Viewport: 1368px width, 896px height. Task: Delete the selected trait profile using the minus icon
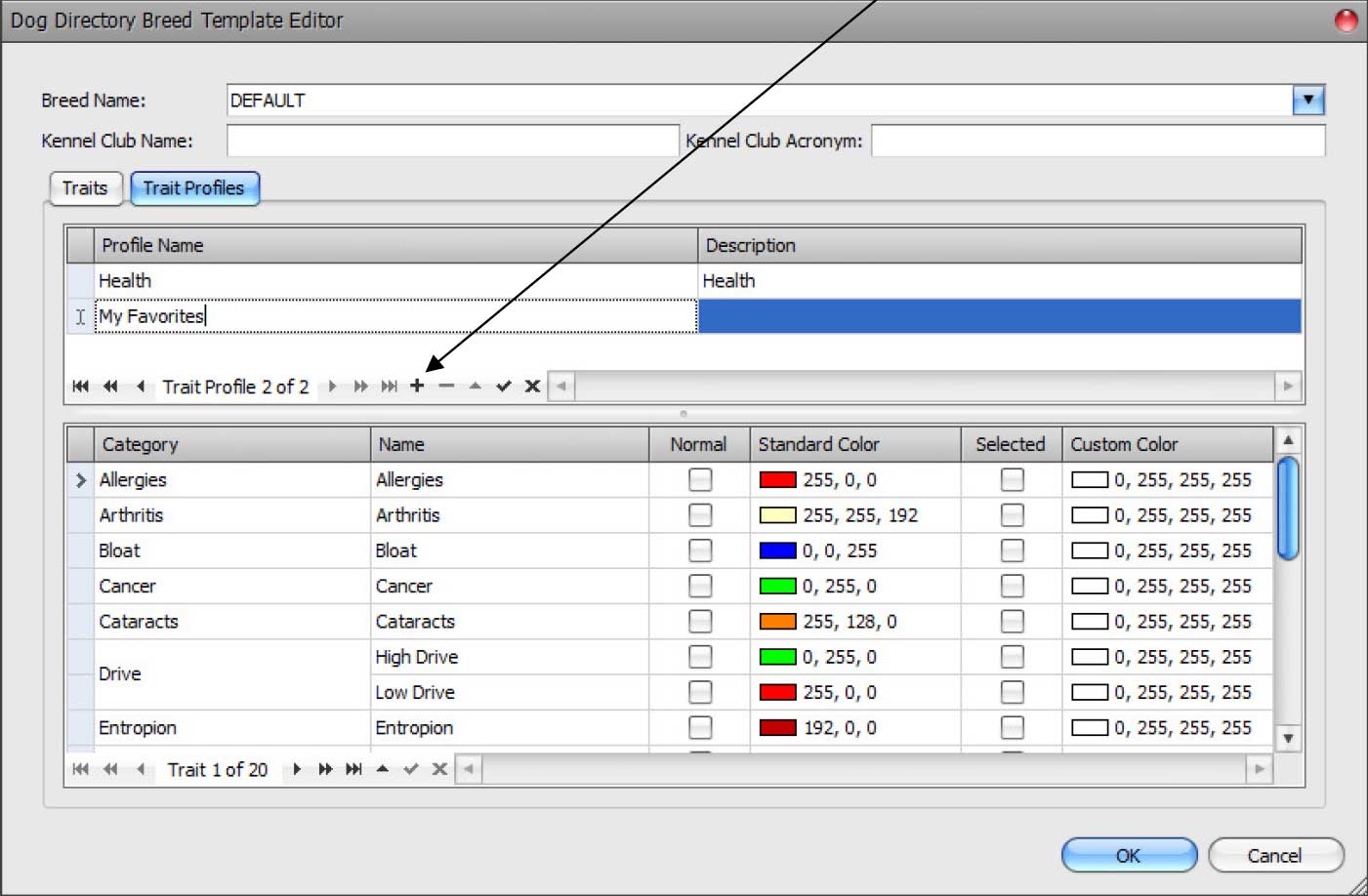(x=446, y=386)
